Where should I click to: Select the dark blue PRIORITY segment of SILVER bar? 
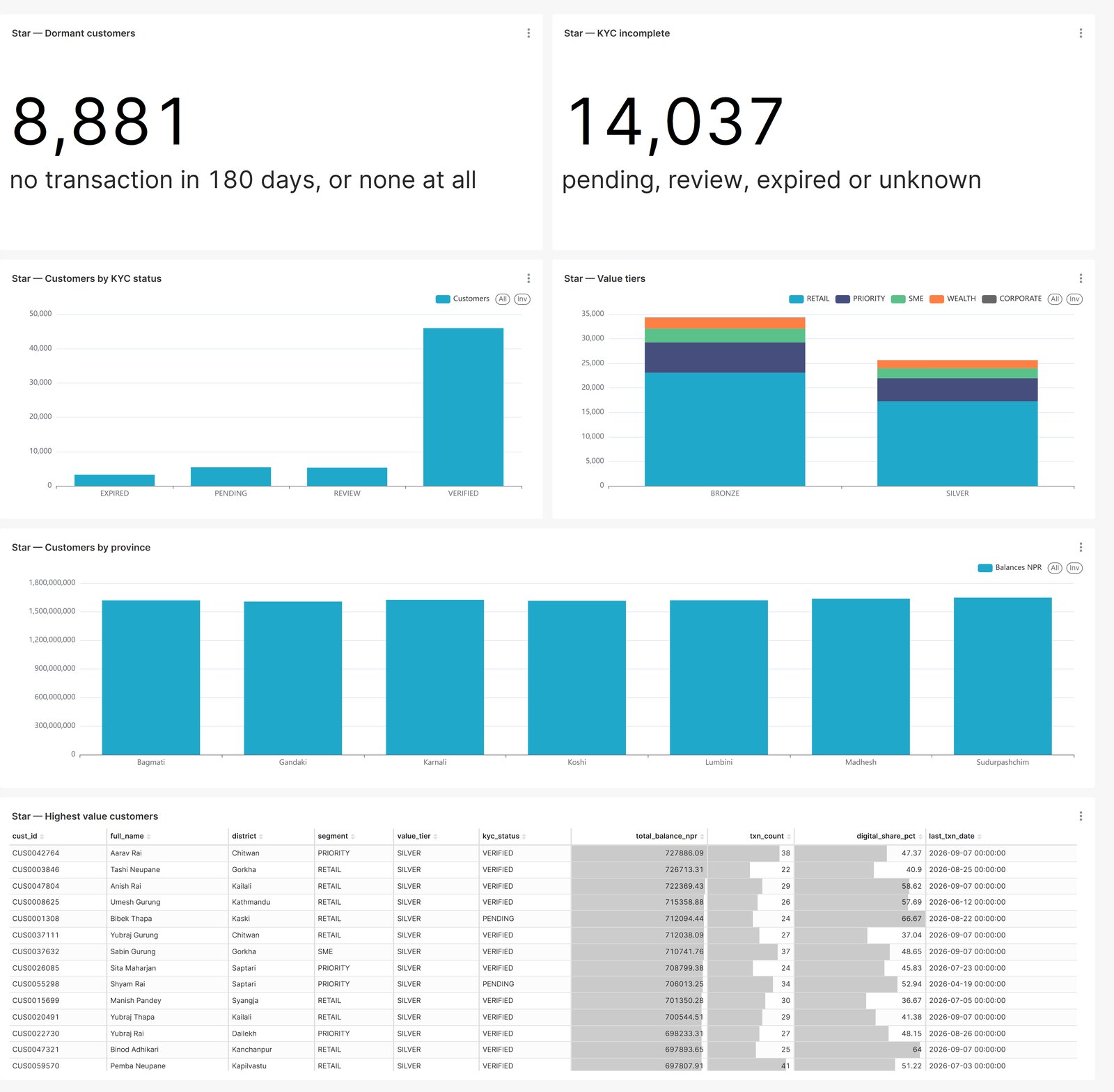(957, 390)
